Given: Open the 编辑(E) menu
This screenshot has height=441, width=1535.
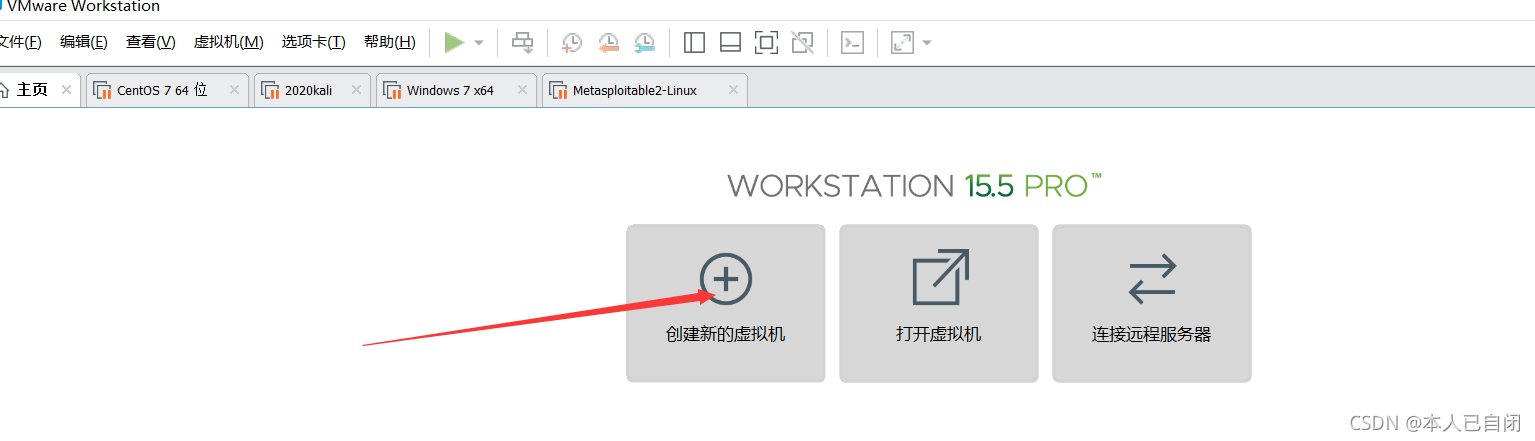Looking at the screenshot, I should 84,42.
